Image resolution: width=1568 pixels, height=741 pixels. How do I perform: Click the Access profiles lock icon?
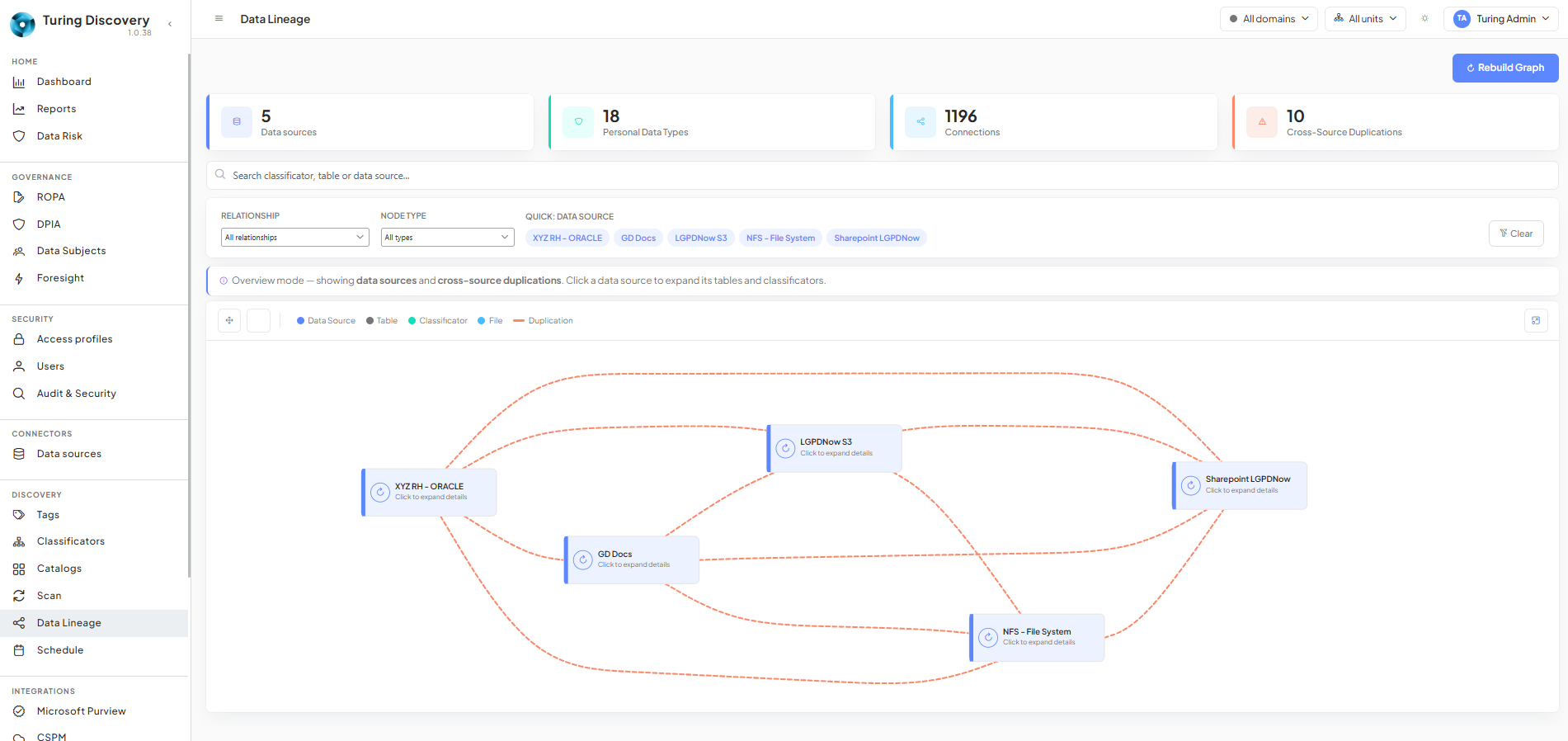pyautogui.click(x=19, y=339)
